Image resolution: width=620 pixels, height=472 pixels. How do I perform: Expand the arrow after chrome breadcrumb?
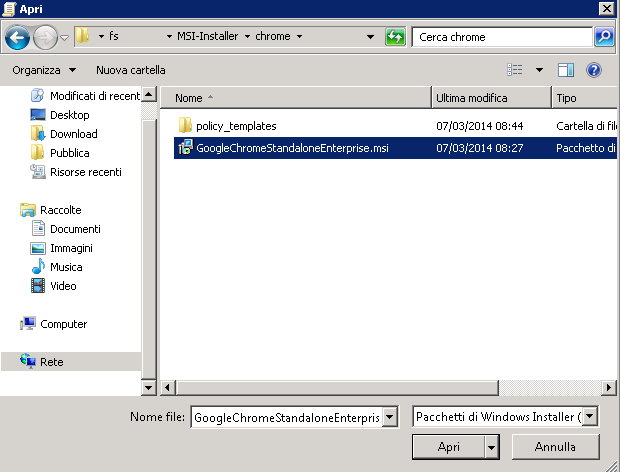299,36
